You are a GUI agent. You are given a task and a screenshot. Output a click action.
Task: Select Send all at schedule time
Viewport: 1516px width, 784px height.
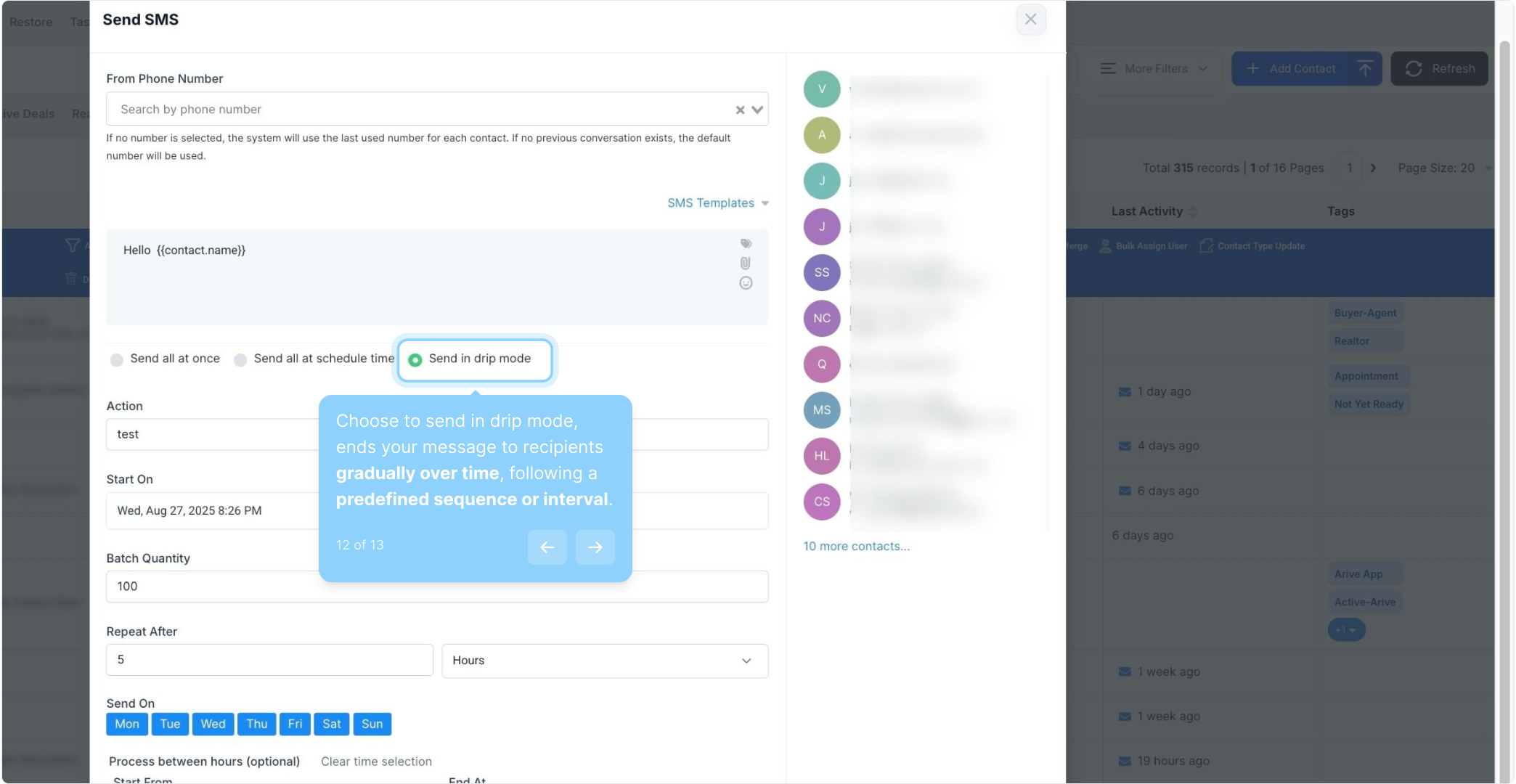tap(240, 360)
